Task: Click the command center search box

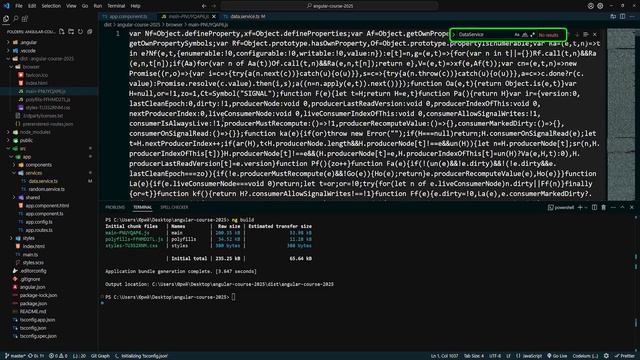Action: click(x=330, y=6)
